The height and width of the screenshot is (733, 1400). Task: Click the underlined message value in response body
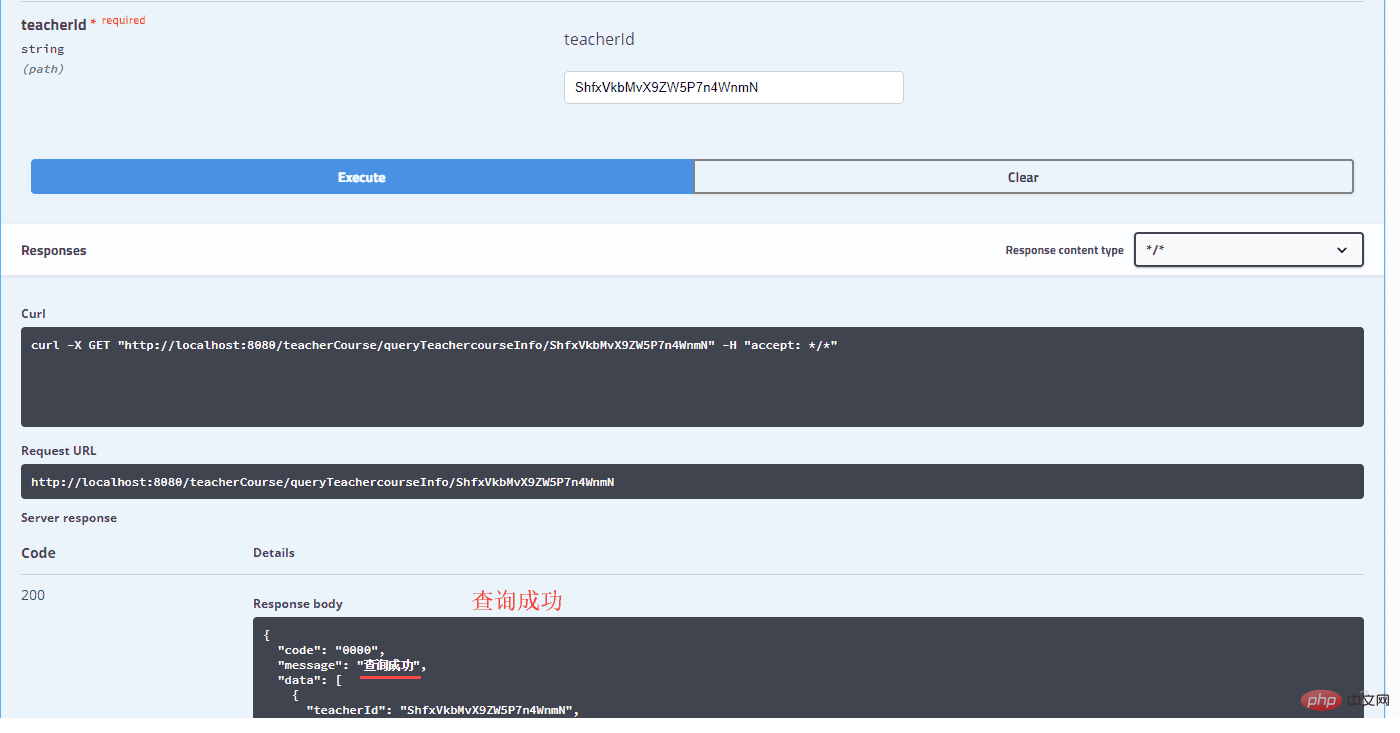pos(392,666)
